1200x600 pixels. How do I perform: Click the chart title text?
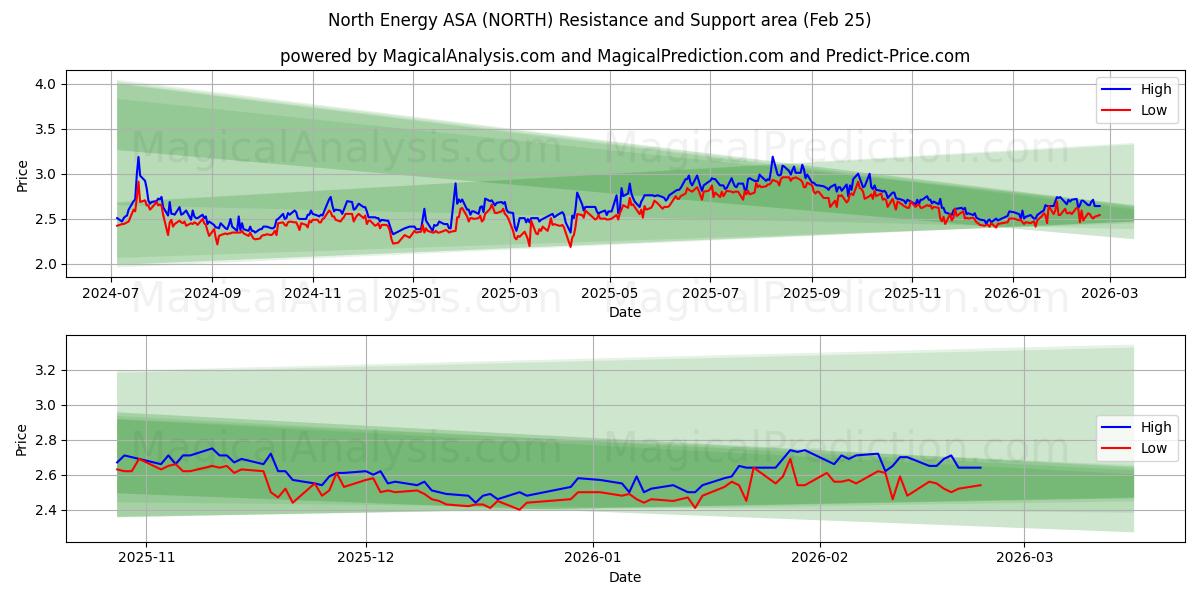point(600,19)
